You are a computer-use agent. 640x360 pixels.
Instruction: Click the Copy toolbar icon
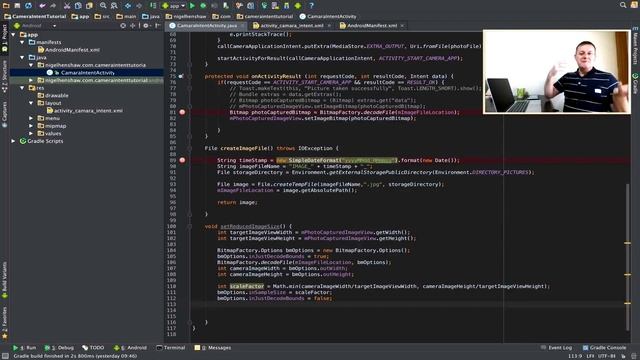(x=78, y=6)
